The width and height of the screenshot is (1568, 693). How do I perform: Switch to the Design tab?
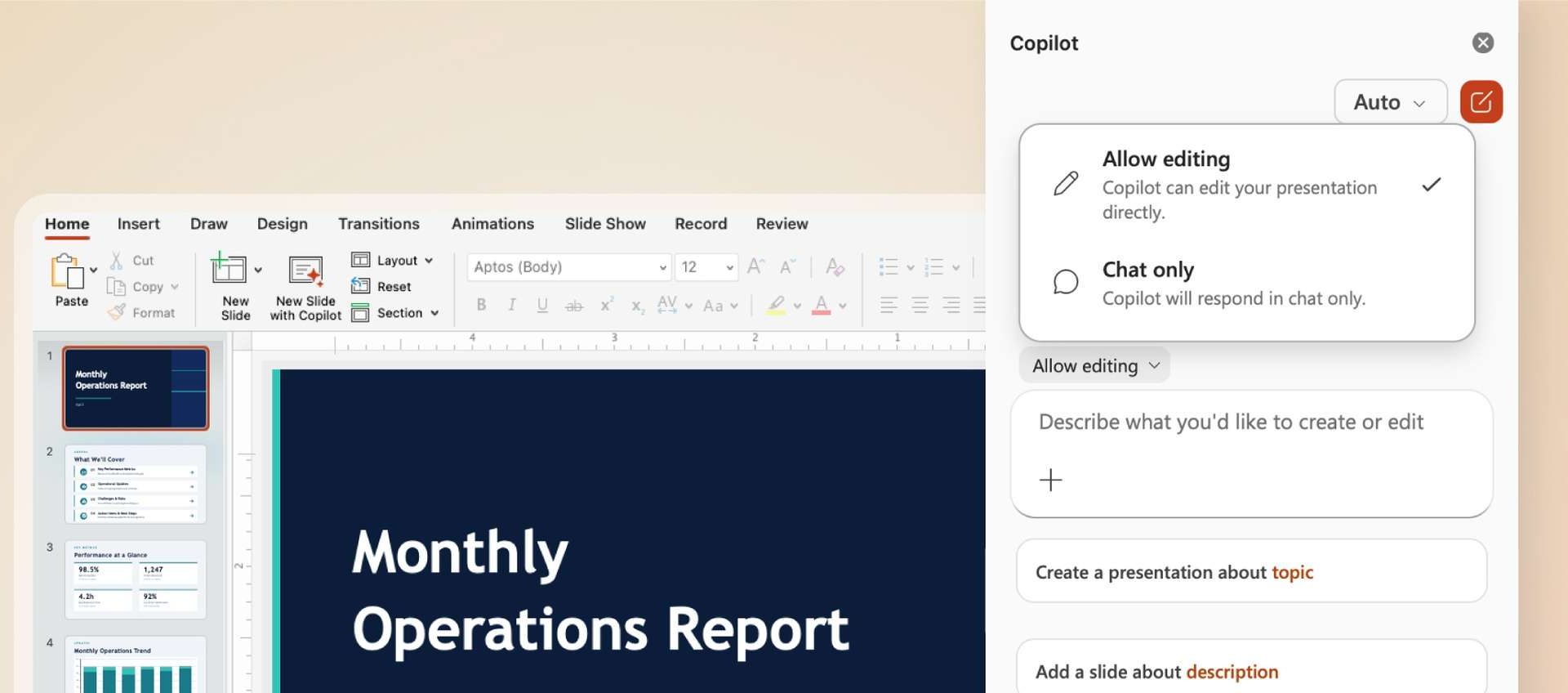[x=282, y=224]
